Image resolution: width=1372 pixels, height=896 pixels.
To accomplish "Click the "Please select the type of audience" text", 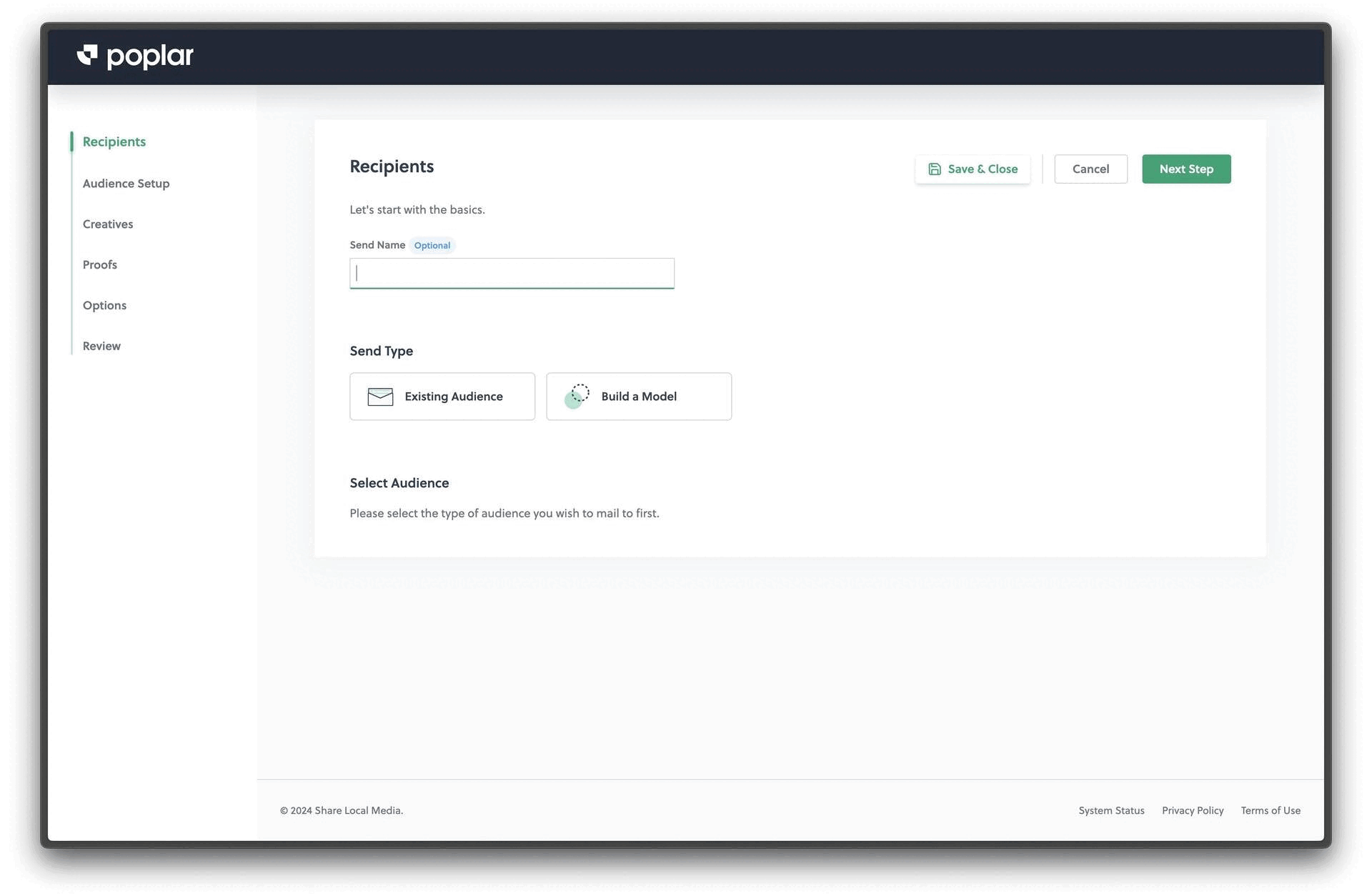I will [x=504, y=514].
